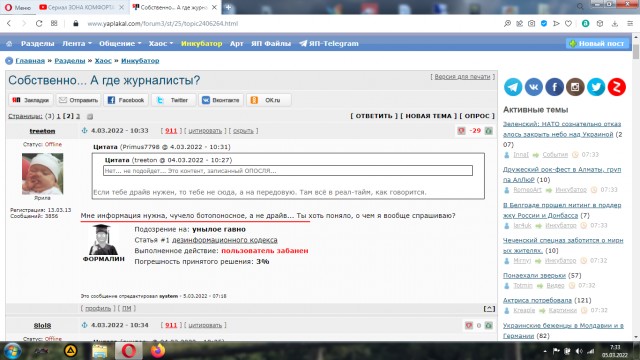
Task: Open the Facebook round social icon
Action: (x=555, y=87)
